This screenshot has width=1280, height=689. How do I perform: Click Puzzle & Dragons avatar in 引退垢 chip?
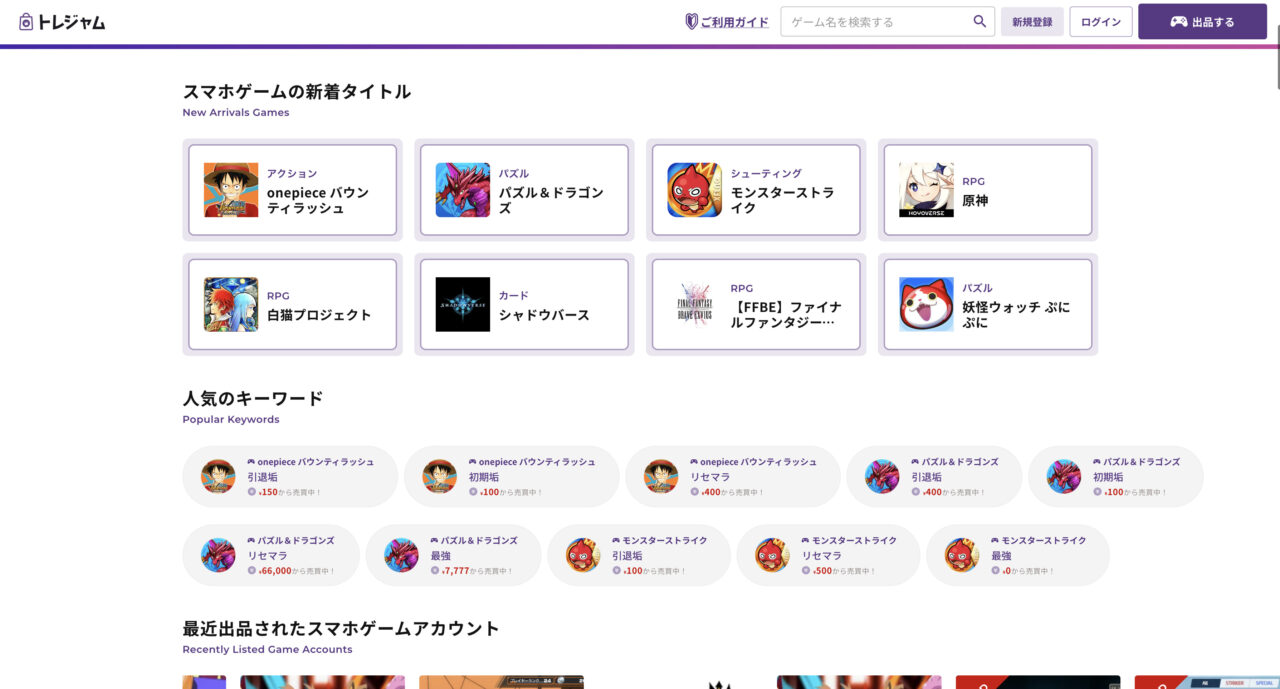click(x=882, y=477)
